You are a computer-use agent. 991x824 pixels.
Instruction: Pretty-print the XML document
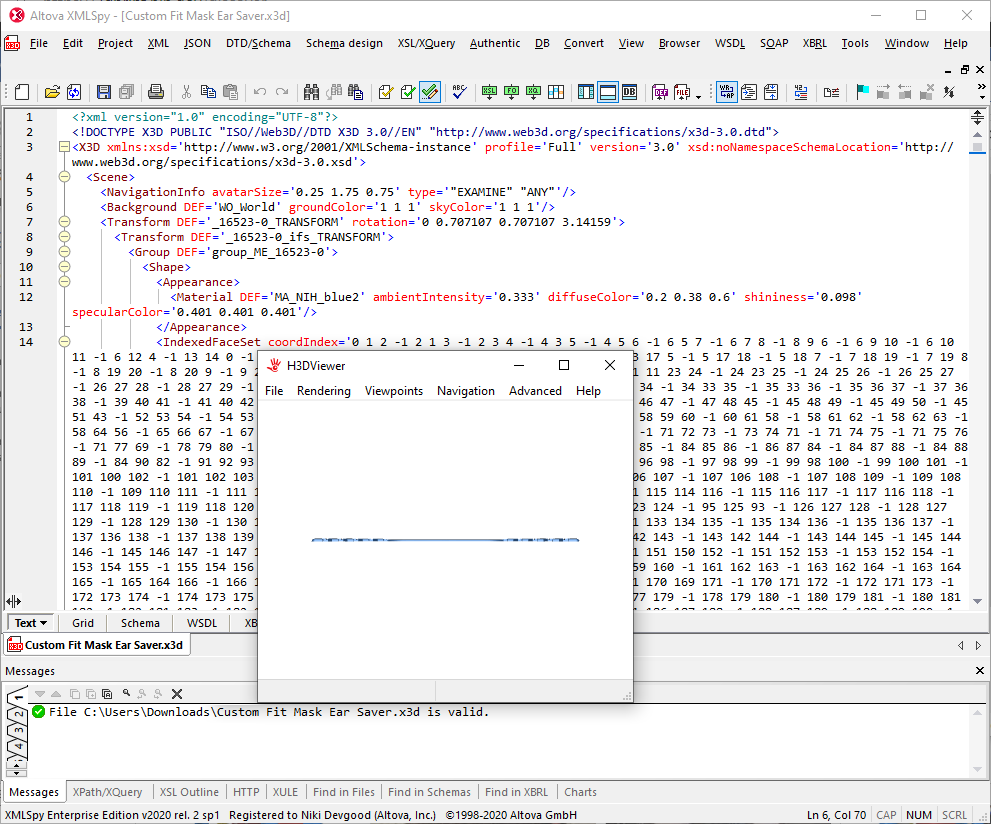pos(750,92)
